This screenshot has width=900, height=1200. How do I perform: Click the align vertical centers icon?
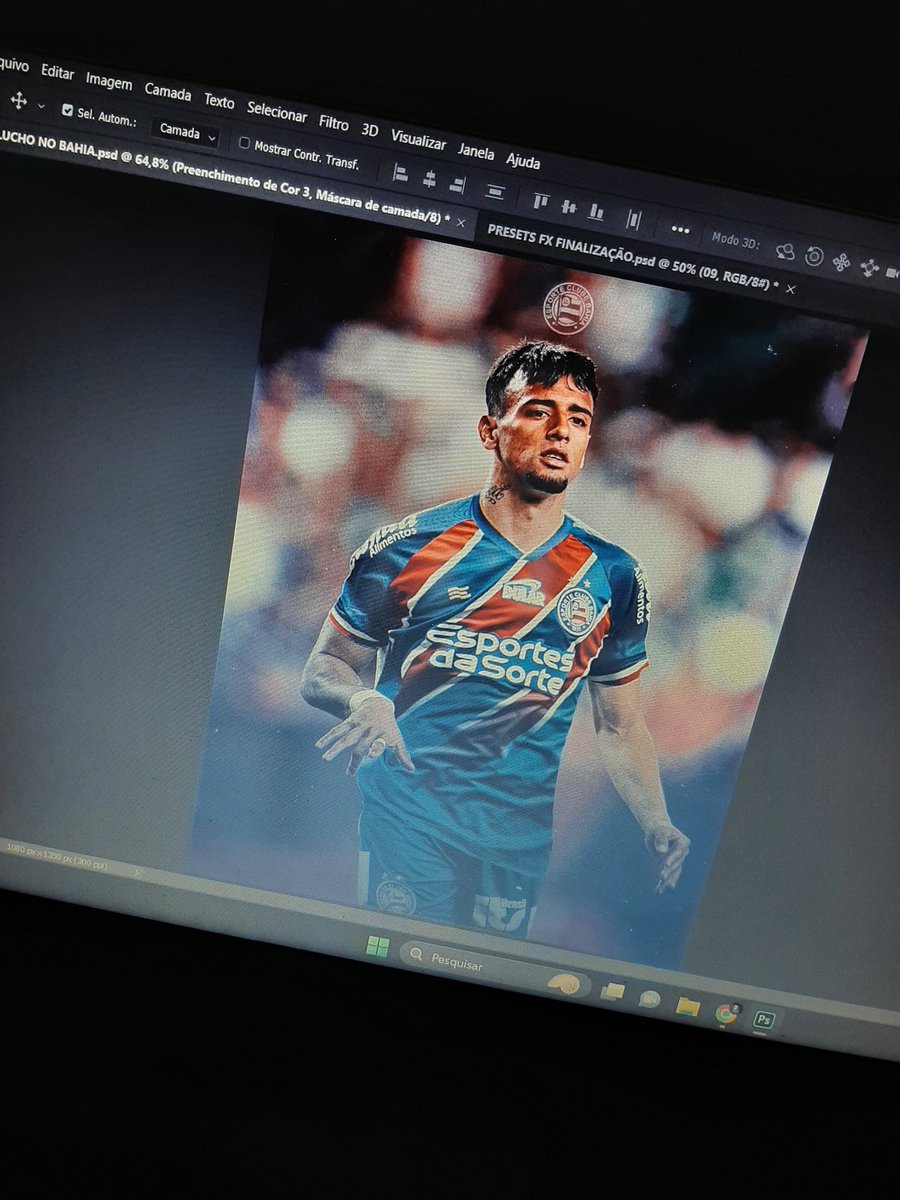[x=568, y=207]
